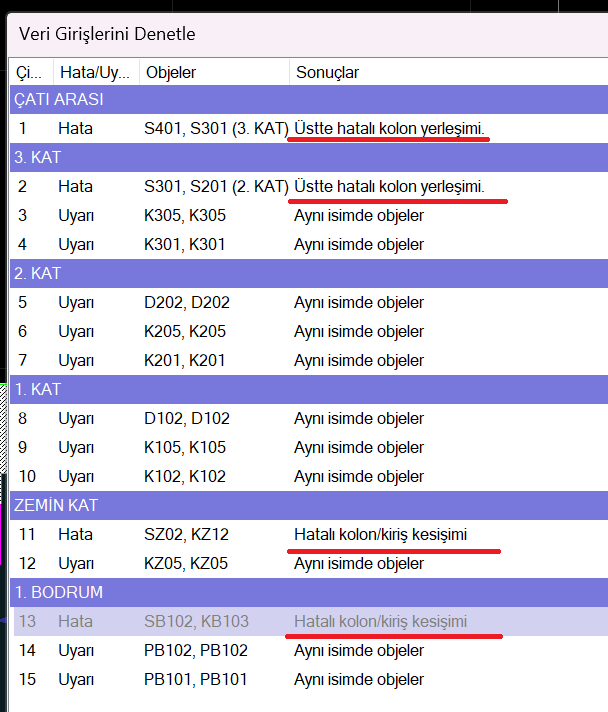Select the 2. KAT group header
This screenshot has height=712, width=608.
(39, 273)
